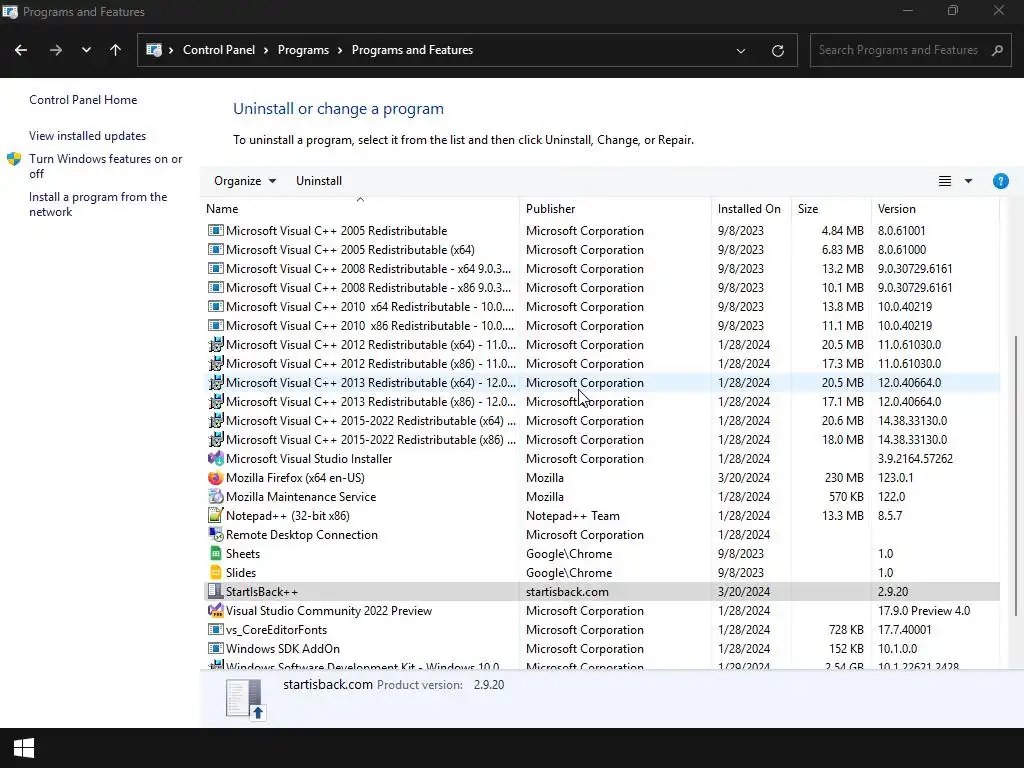Go forward using the forward arrow
The image size is (1024, 768).
56,50
